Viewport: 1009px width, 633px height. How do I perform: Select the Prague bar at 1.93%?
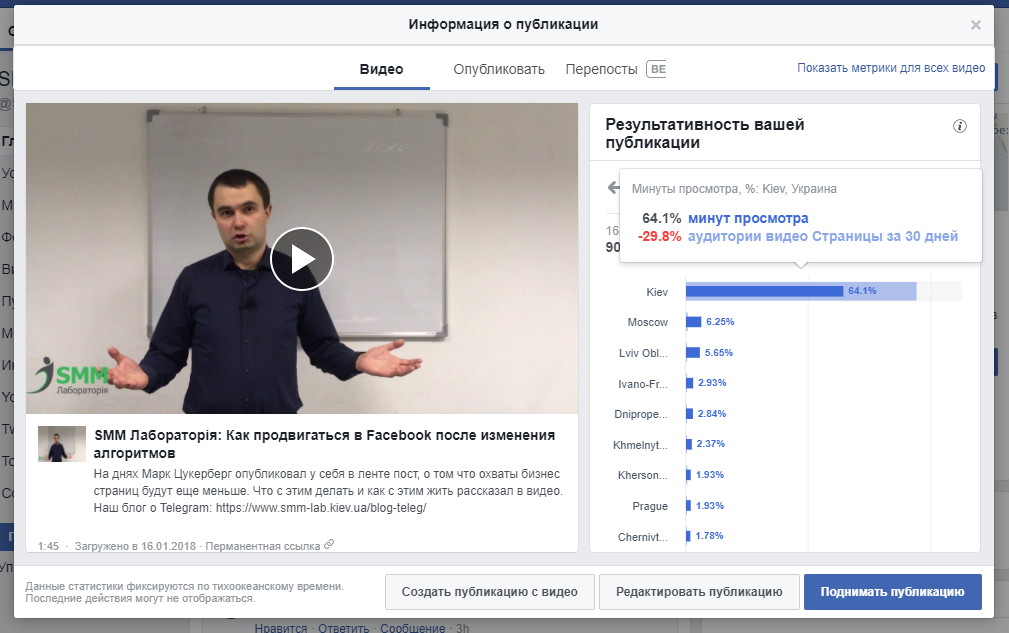(689, 506)
